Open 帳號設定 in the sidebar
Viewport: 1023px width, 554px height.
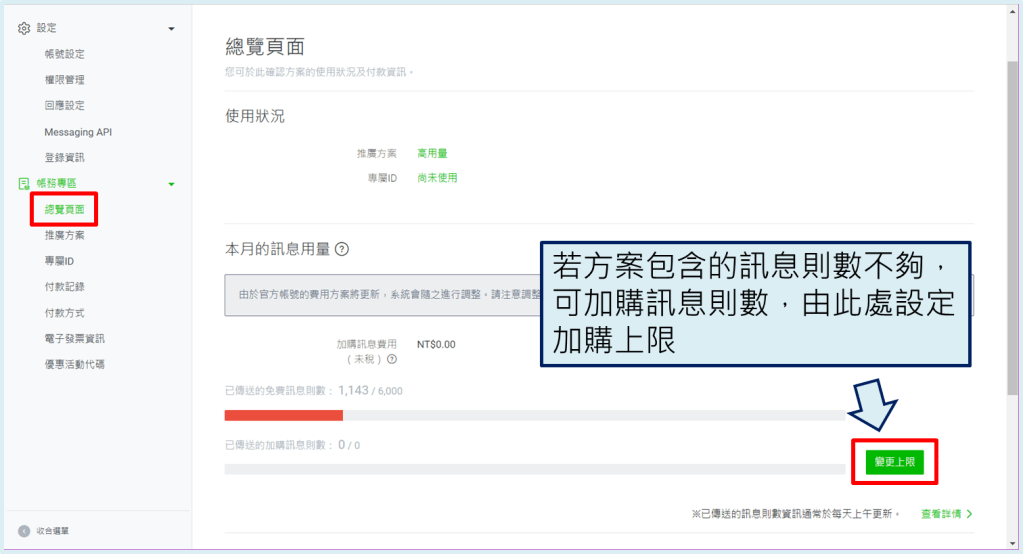(x=64, y=54)
